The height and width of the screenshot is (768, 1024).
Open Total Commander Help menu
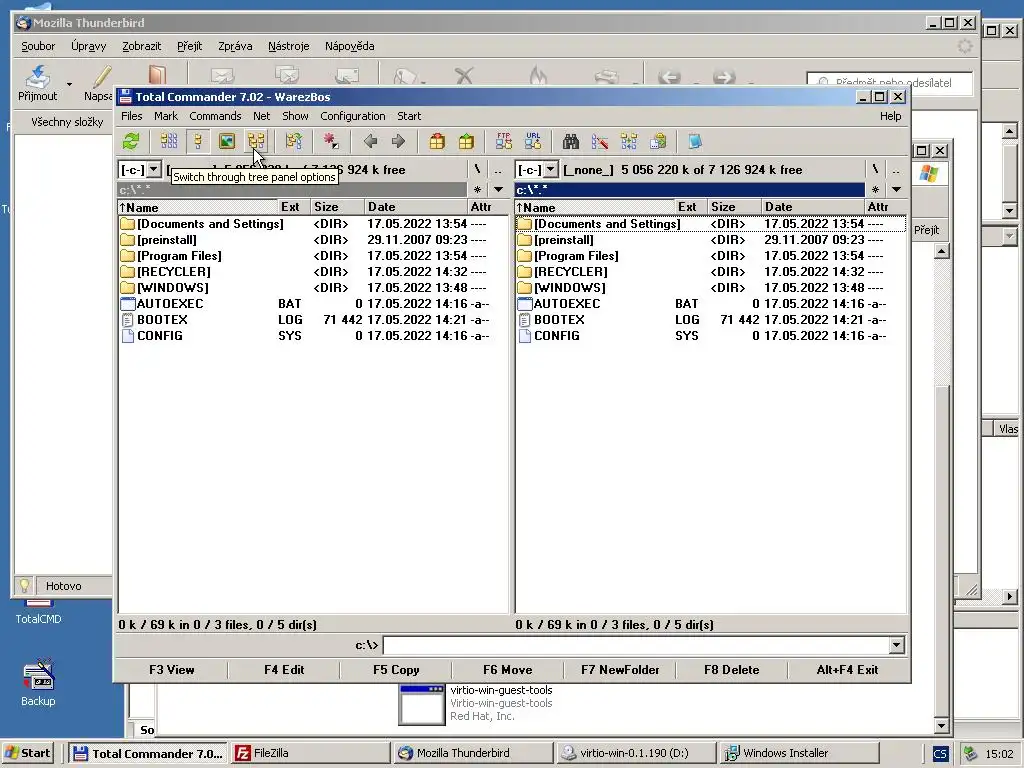click(x=890, y=116)
